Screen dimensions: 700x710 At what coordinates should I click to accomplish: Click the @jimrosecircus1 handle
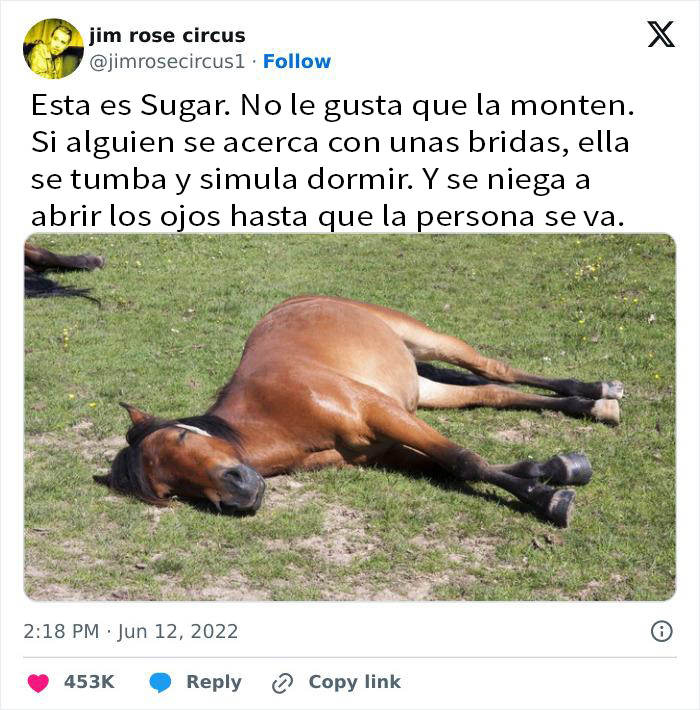coord(167,62)
